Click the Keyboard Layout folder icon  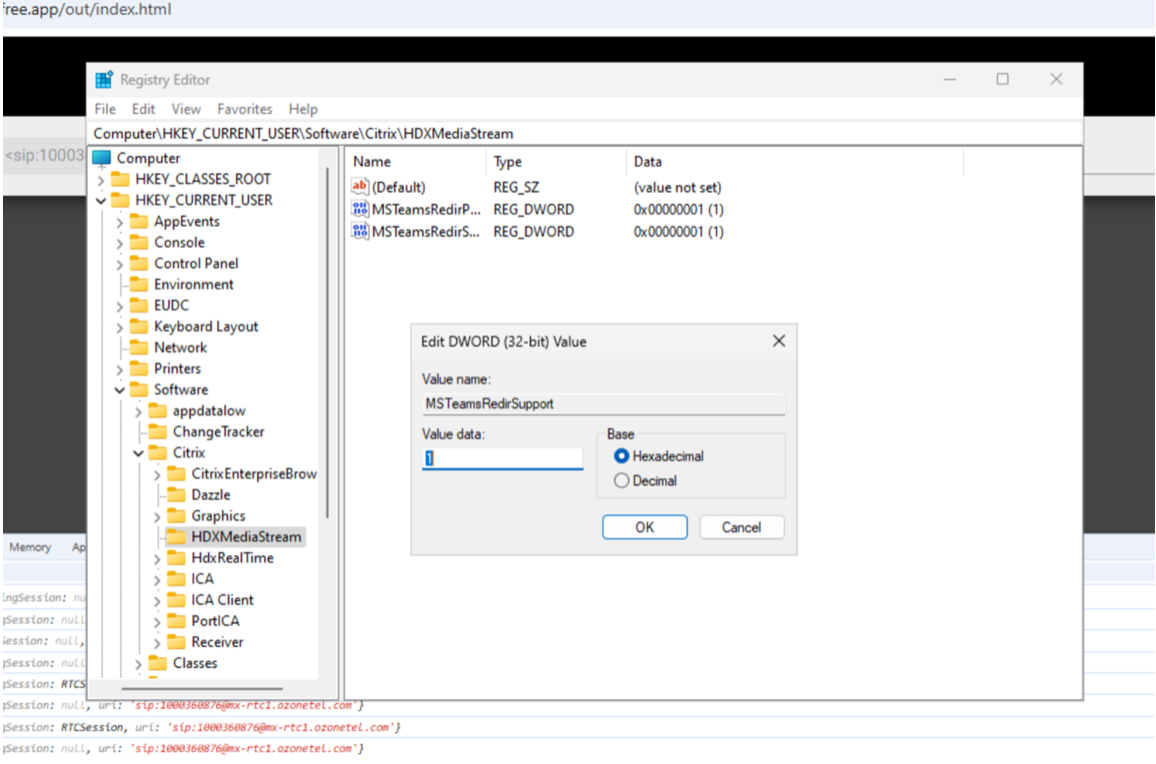(139, 327)
